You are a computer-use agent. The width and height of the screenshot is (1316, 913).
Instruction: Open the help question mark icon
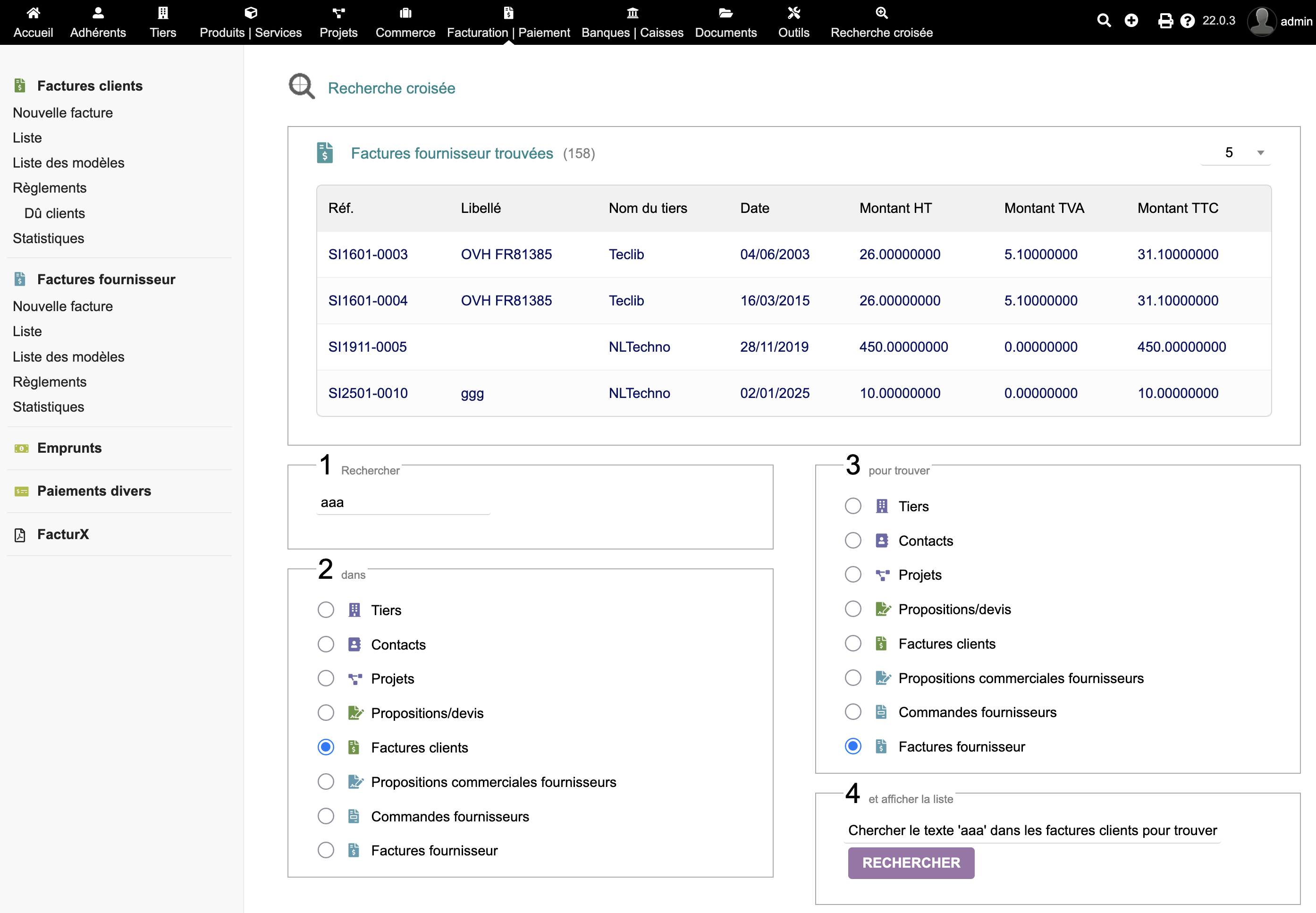pyautogui.click(x=1187, y=21)
